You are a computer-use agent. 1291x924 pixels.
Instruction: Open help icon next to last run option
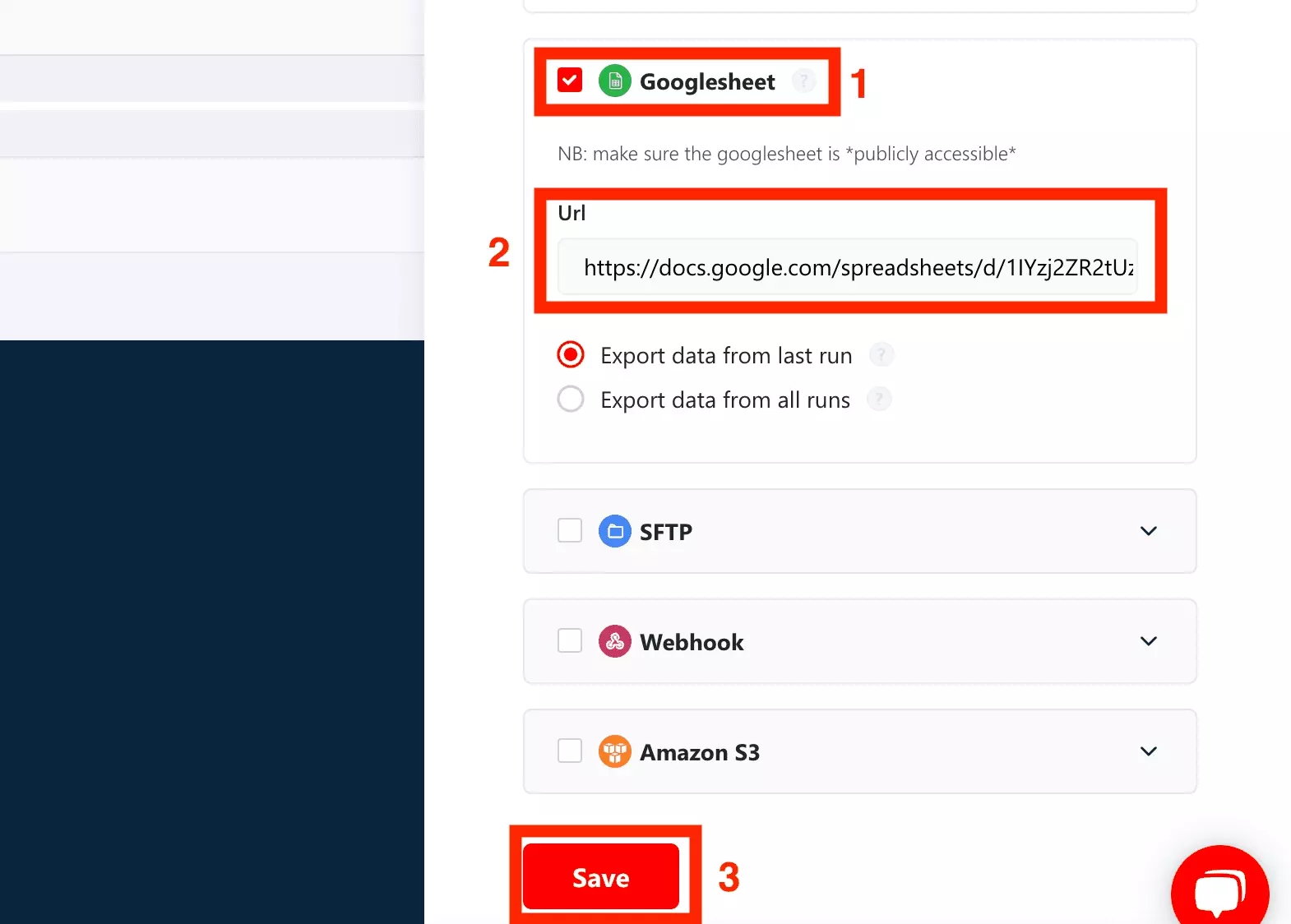(881, 355)
